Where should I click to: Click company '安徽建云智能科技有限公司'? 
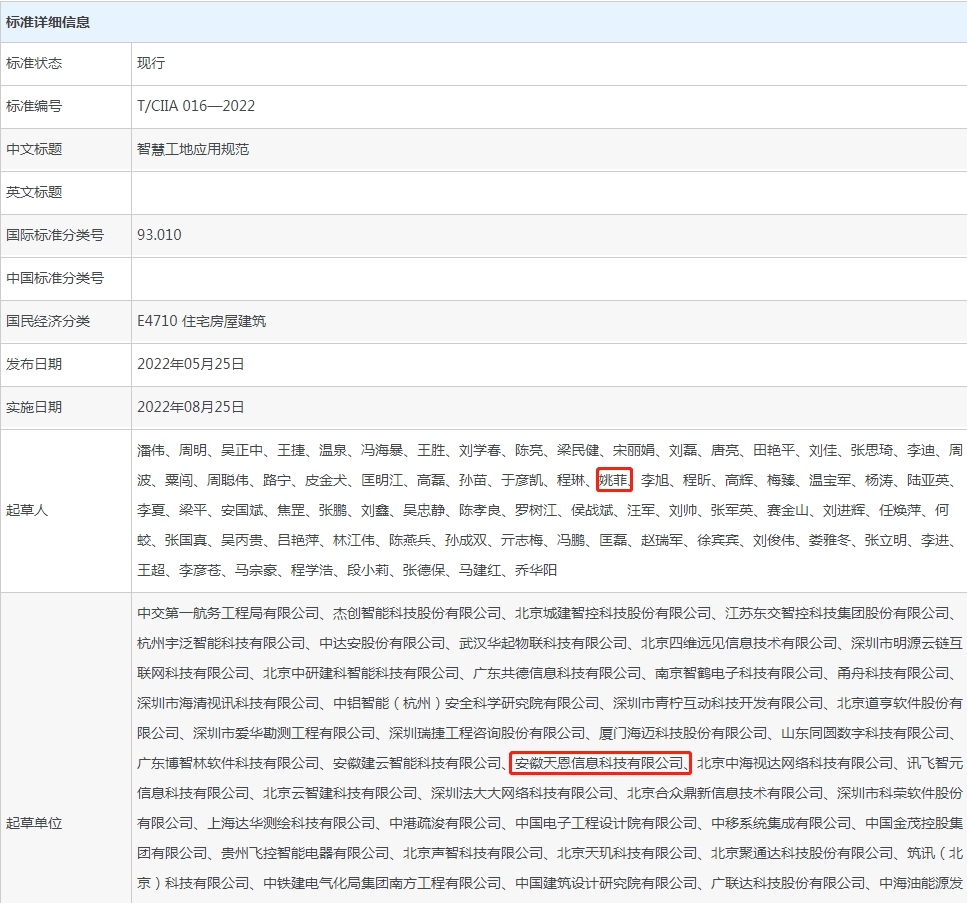(x=417, y=764)
